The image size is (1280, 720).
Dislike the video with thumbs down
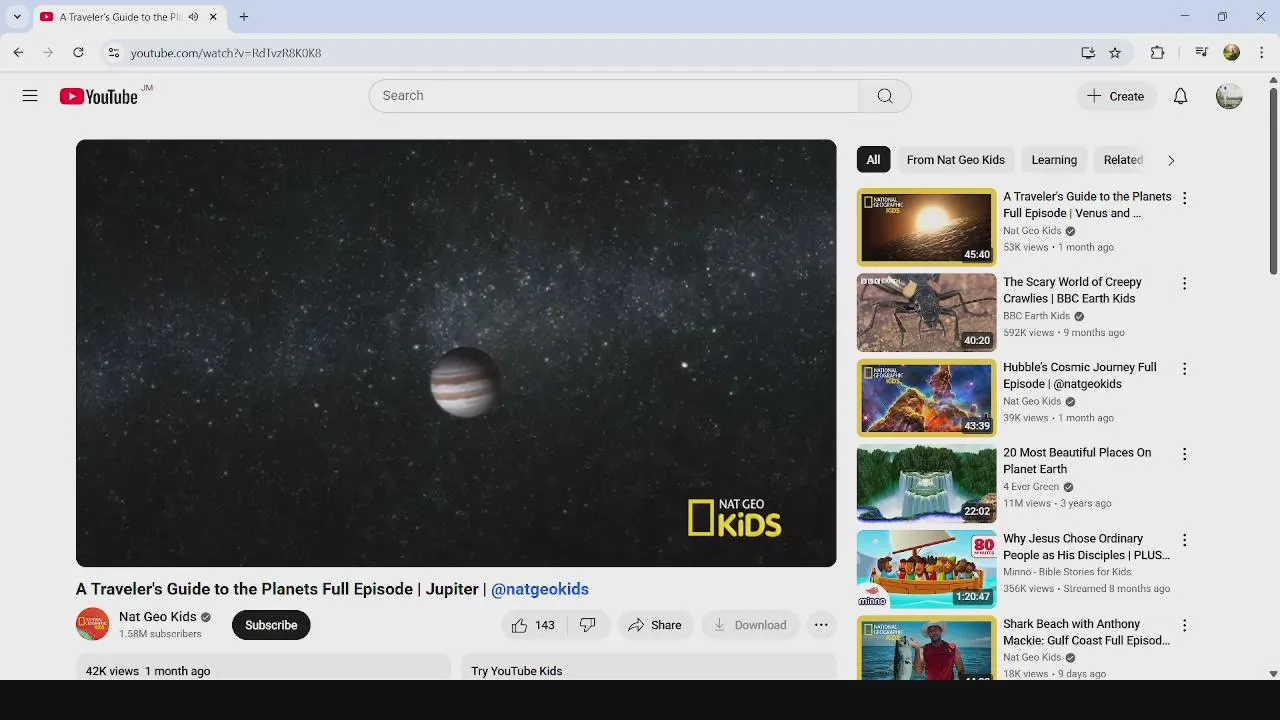point(588,625)
